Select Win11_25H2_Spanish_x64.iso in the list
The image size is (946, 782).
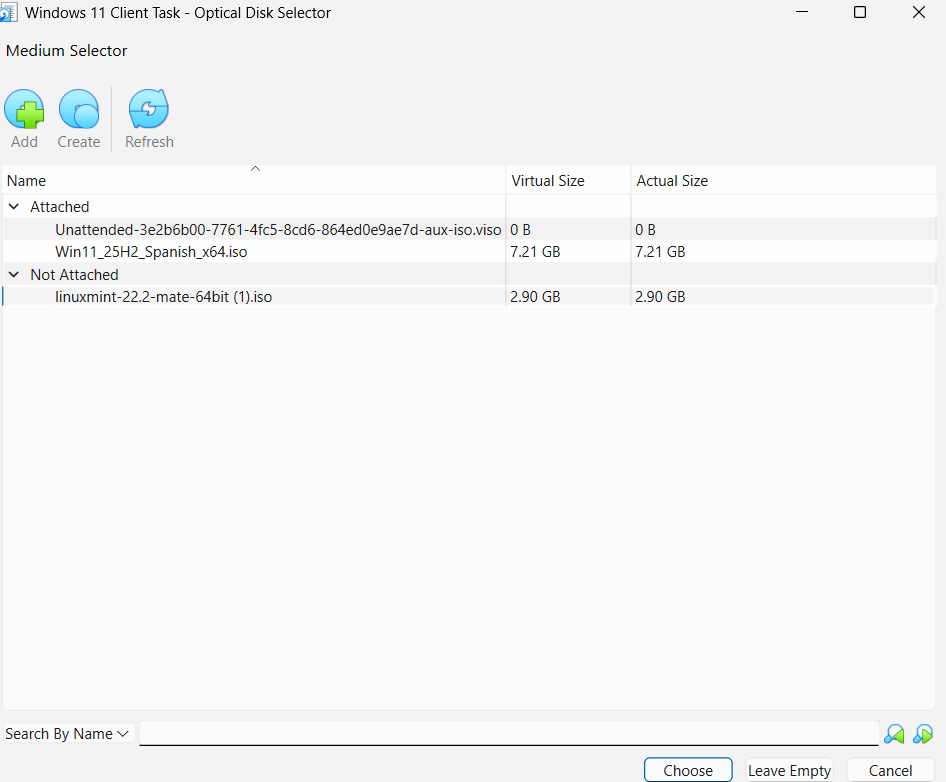(x=151, y=252)
